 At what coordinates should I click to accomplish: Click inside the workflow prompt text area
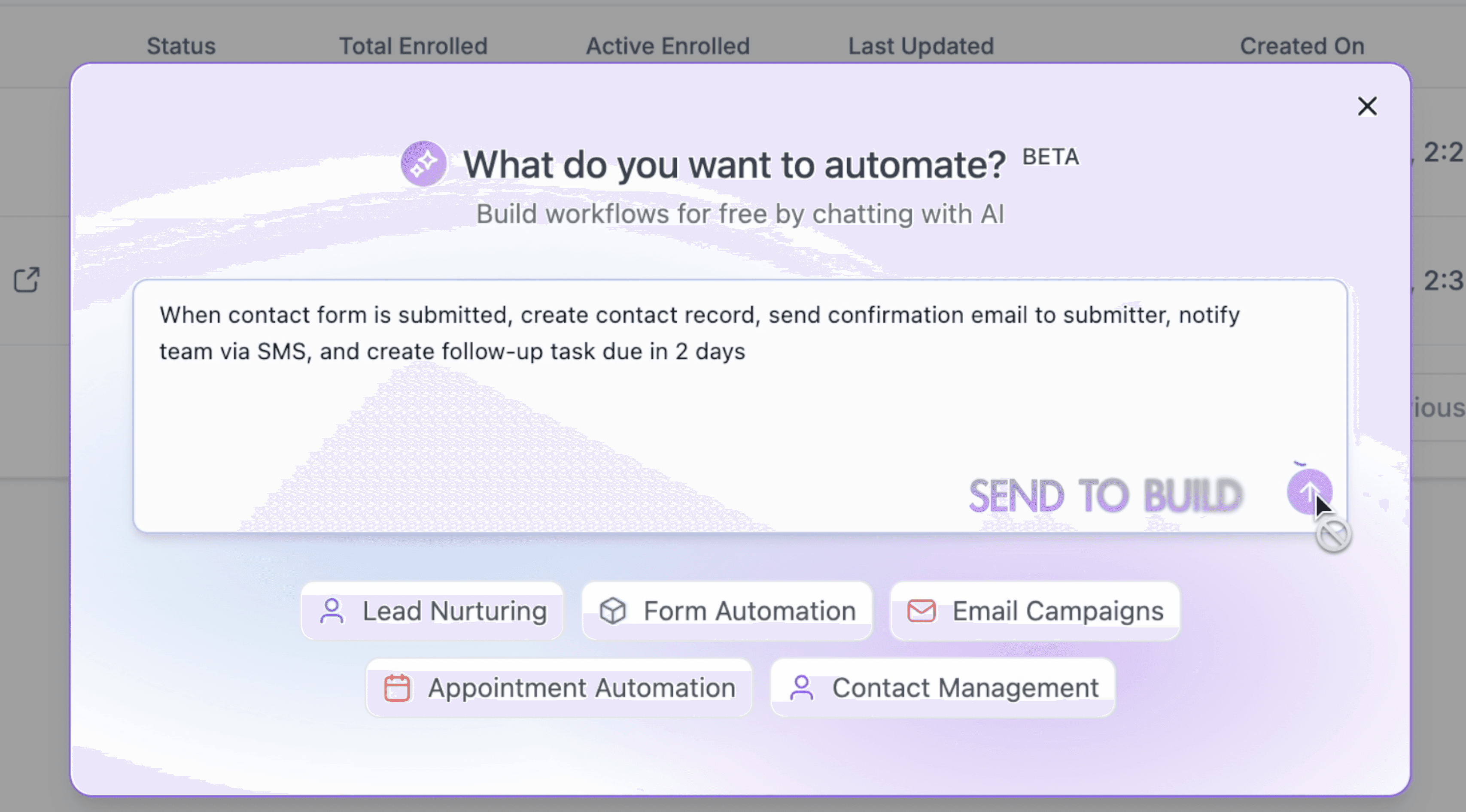pos(740,406)
